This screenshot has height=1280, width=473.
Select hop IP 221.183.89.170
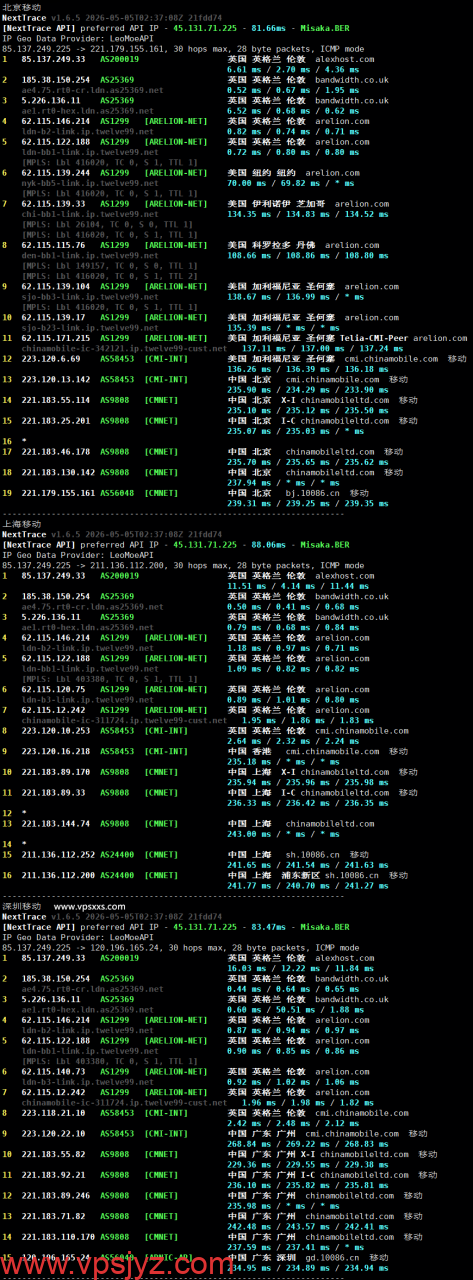[54, 772]
